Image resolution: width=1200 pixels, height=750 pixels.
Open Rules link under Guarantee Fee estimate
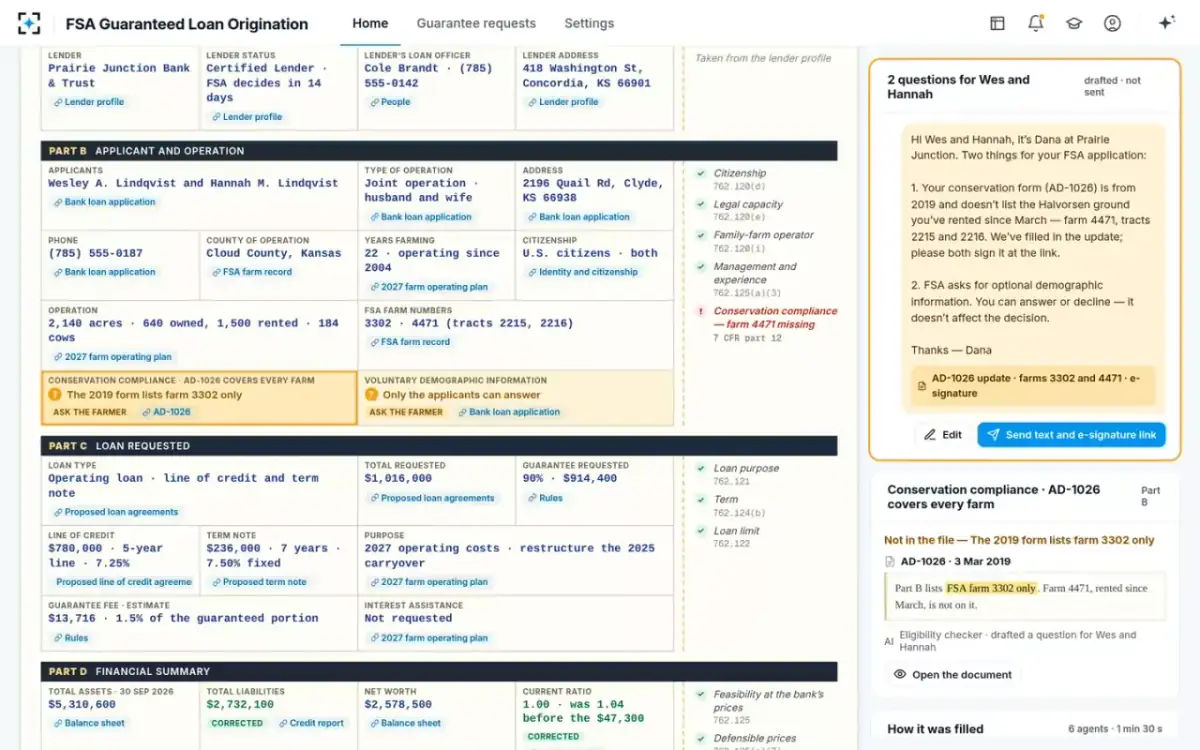click(70, 638)
